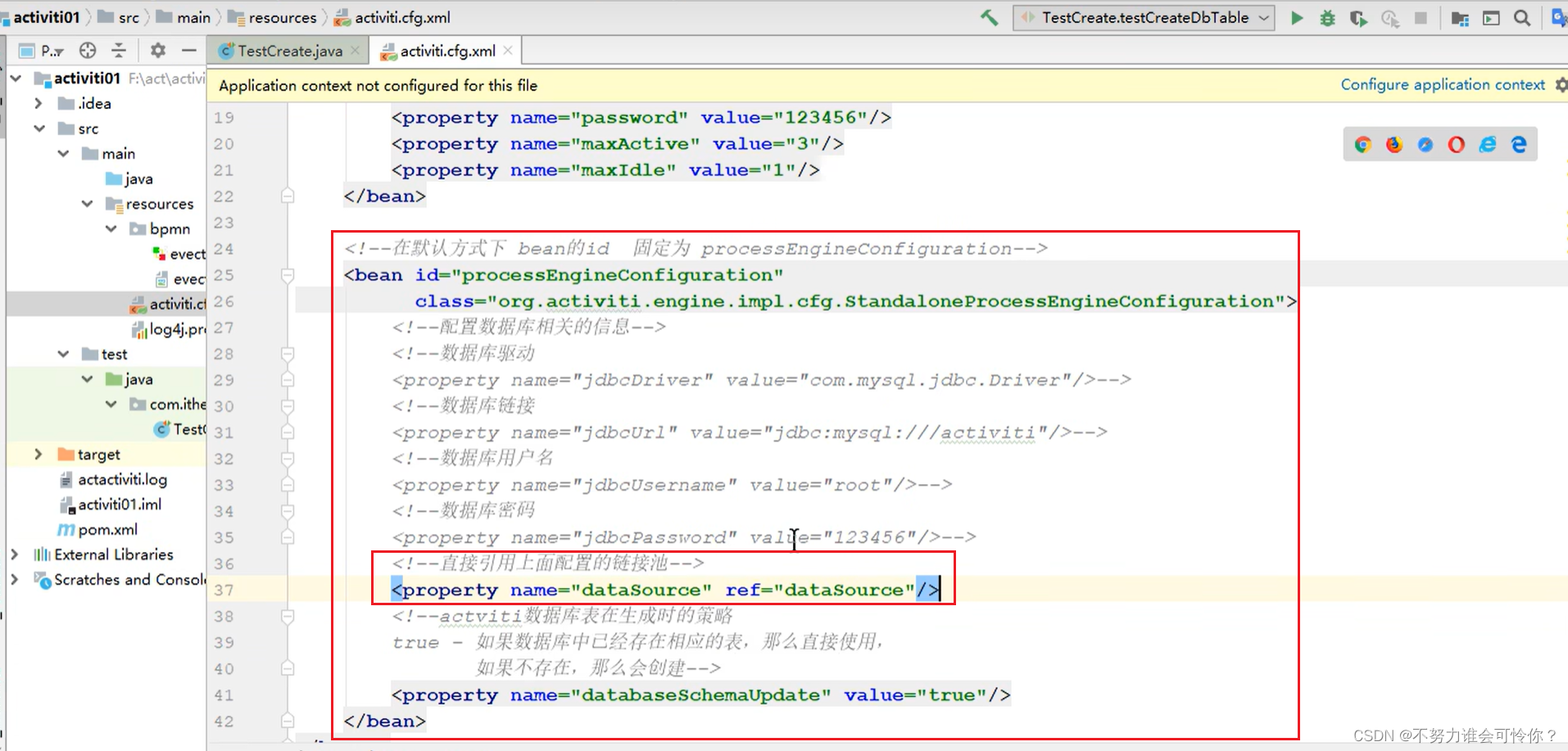Click the Configure application context link
1568x751 pixels.
click(1442, 84)
